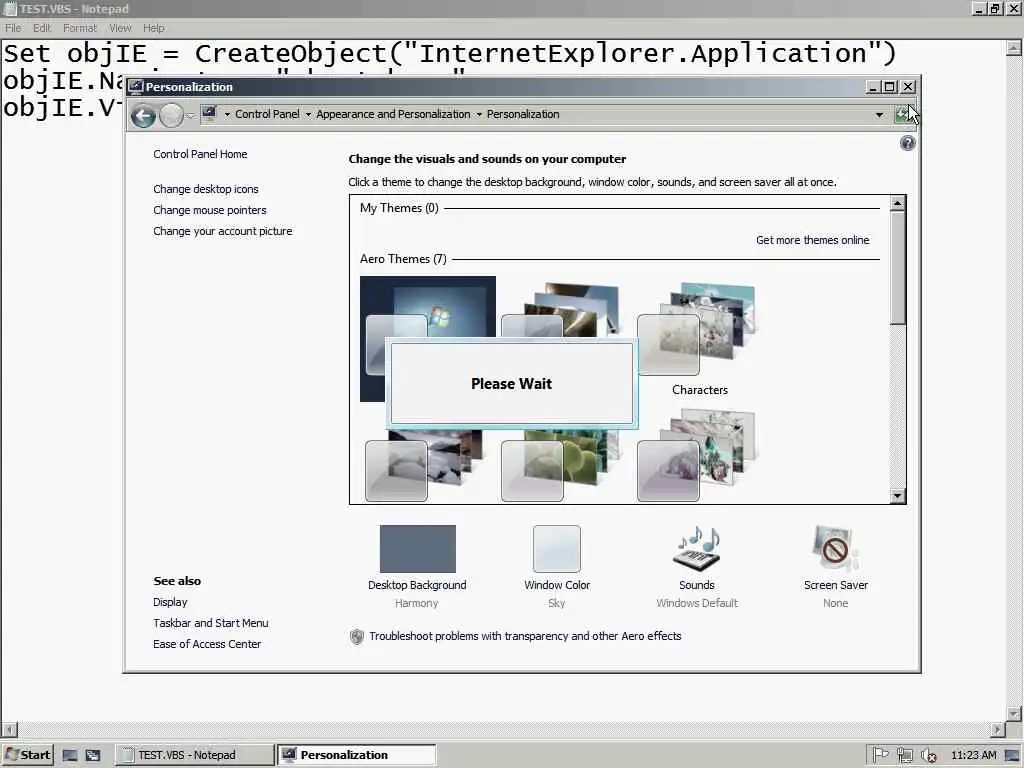Click the second quick launch icon on taskbar
This screenshot has height=768, width=1024.
click(93, 756)
